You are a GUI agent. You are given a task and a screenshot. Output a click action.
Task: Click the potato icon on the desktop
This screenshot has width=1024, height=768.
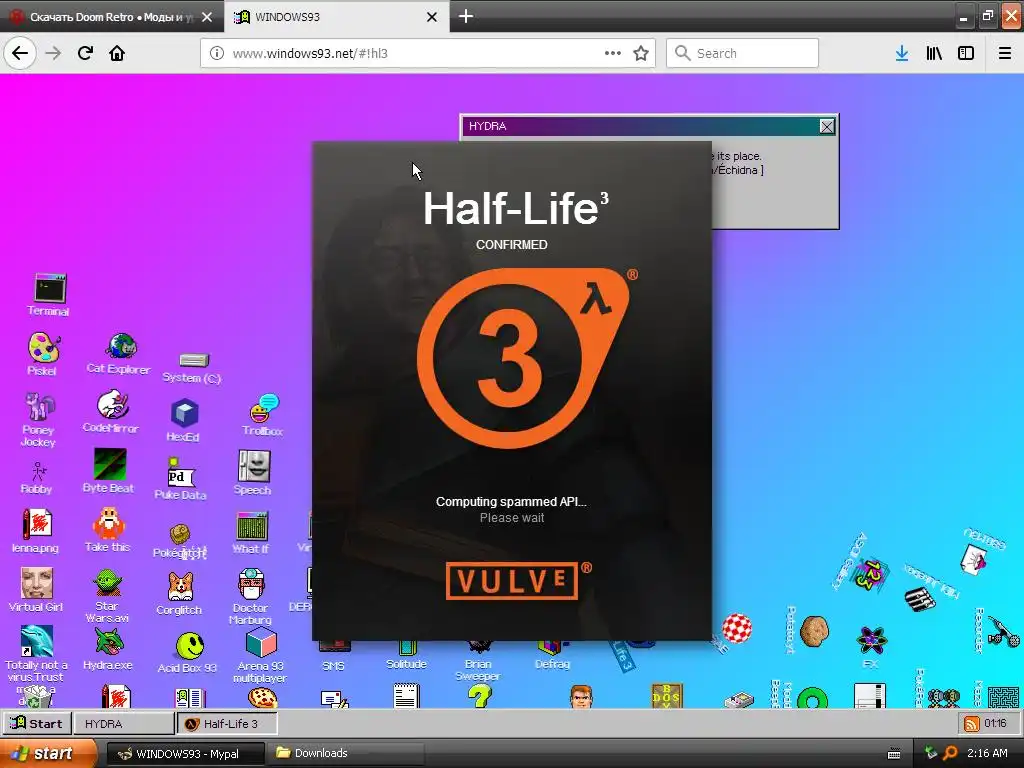[x=814, y=632]
